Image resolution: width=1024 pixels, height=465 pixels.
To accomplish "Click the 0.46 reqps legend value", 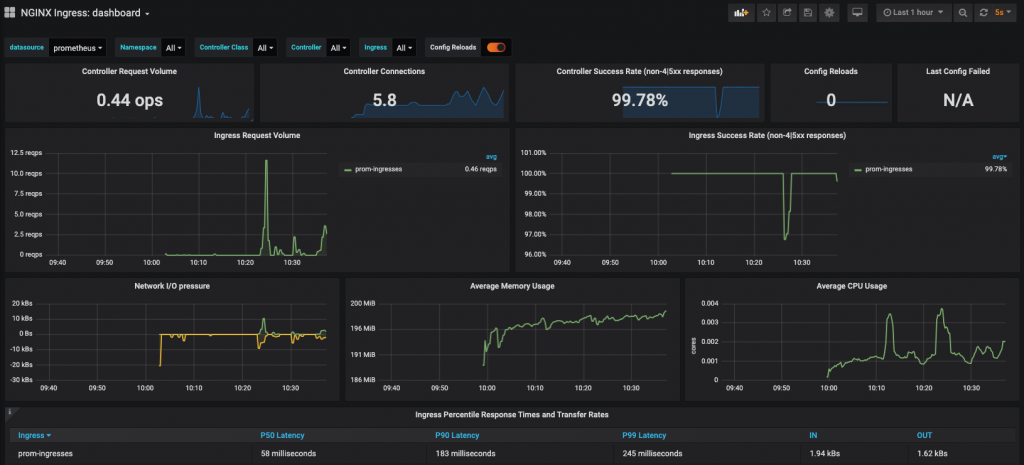I will pos(481,169).
